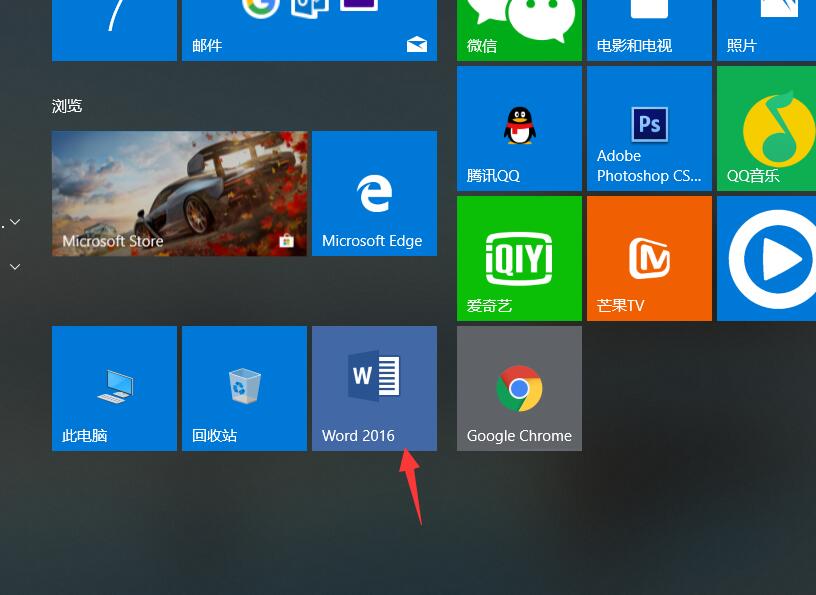Screen dimensions: 816x595
Task: Open the 电影和电视 tile
Action: point(649,30)
